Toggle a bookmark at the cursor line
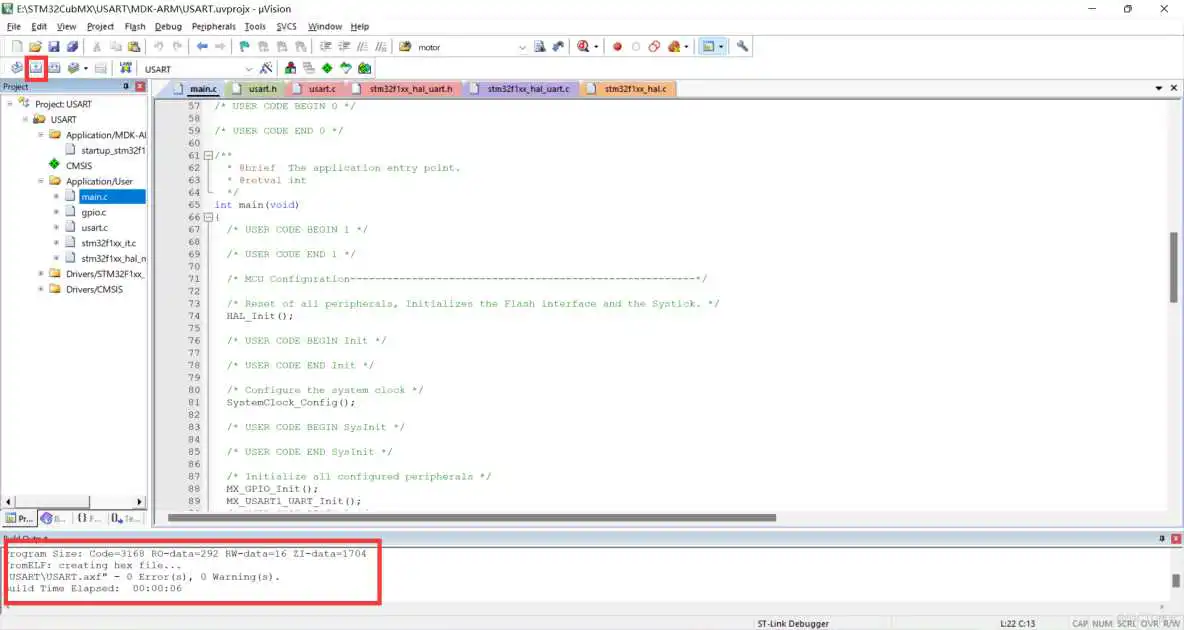The image size is (1184, 630). coord(243,46)
